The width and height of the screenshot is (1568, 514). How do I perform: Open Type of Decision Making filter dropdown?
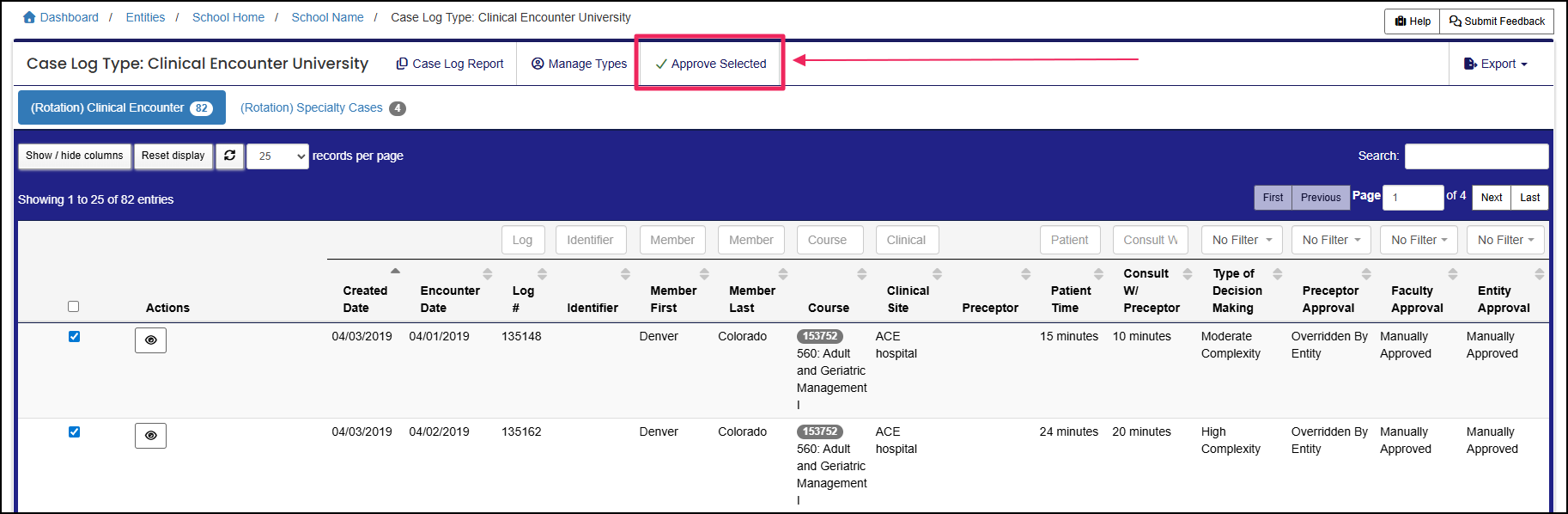1242,240
